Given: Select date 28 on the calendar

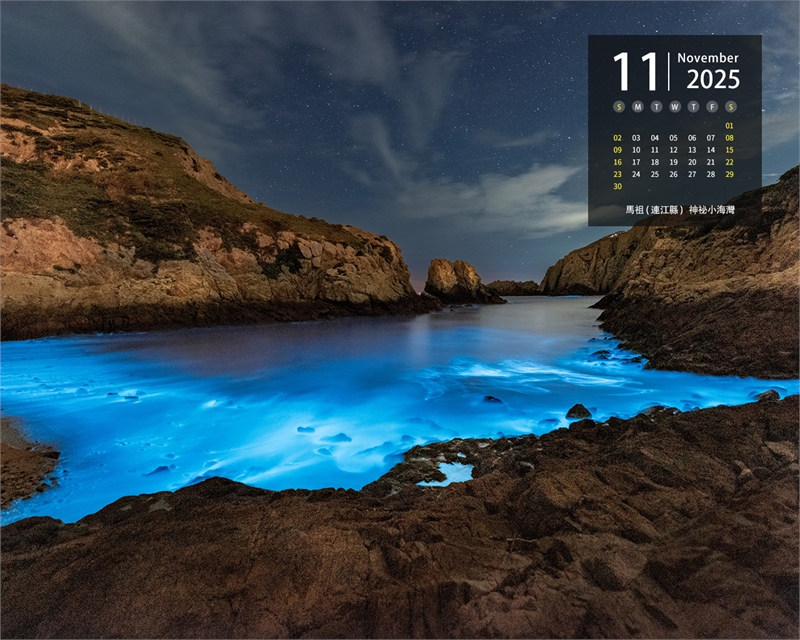Looking at the screenshot, I should (711, 174).
